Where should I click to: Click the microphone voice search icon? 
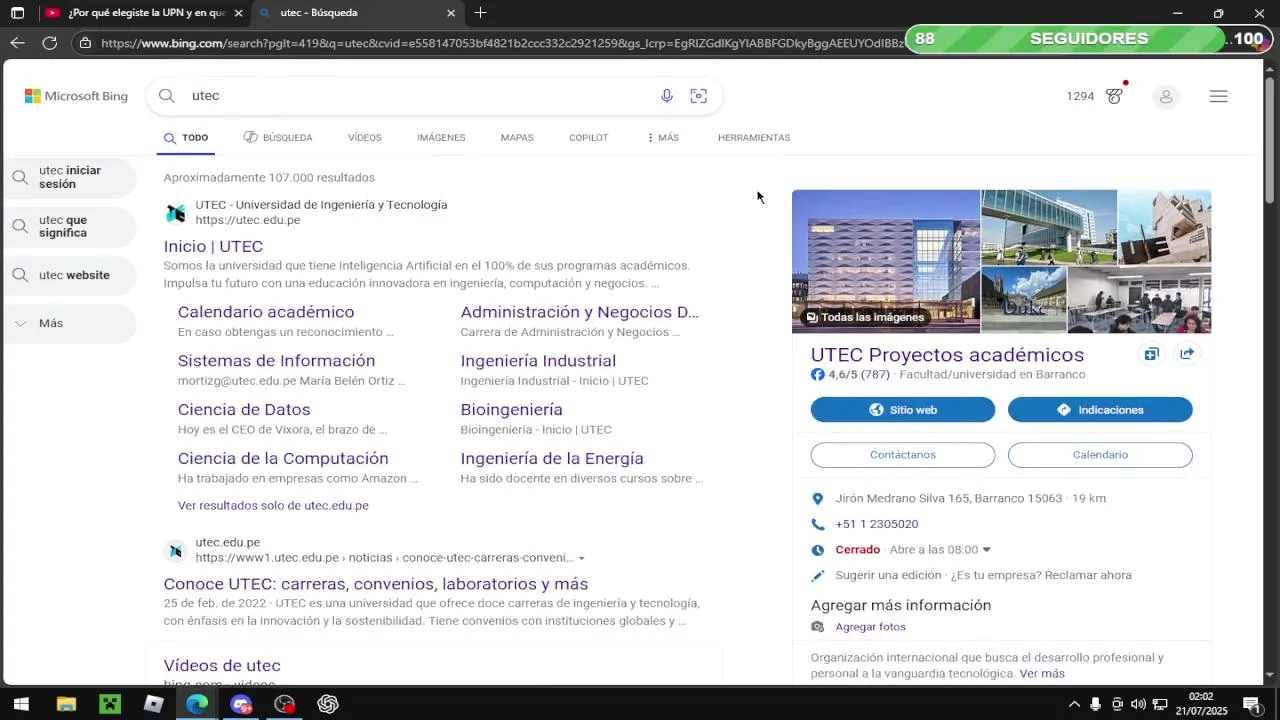click(x=667, y=96)
